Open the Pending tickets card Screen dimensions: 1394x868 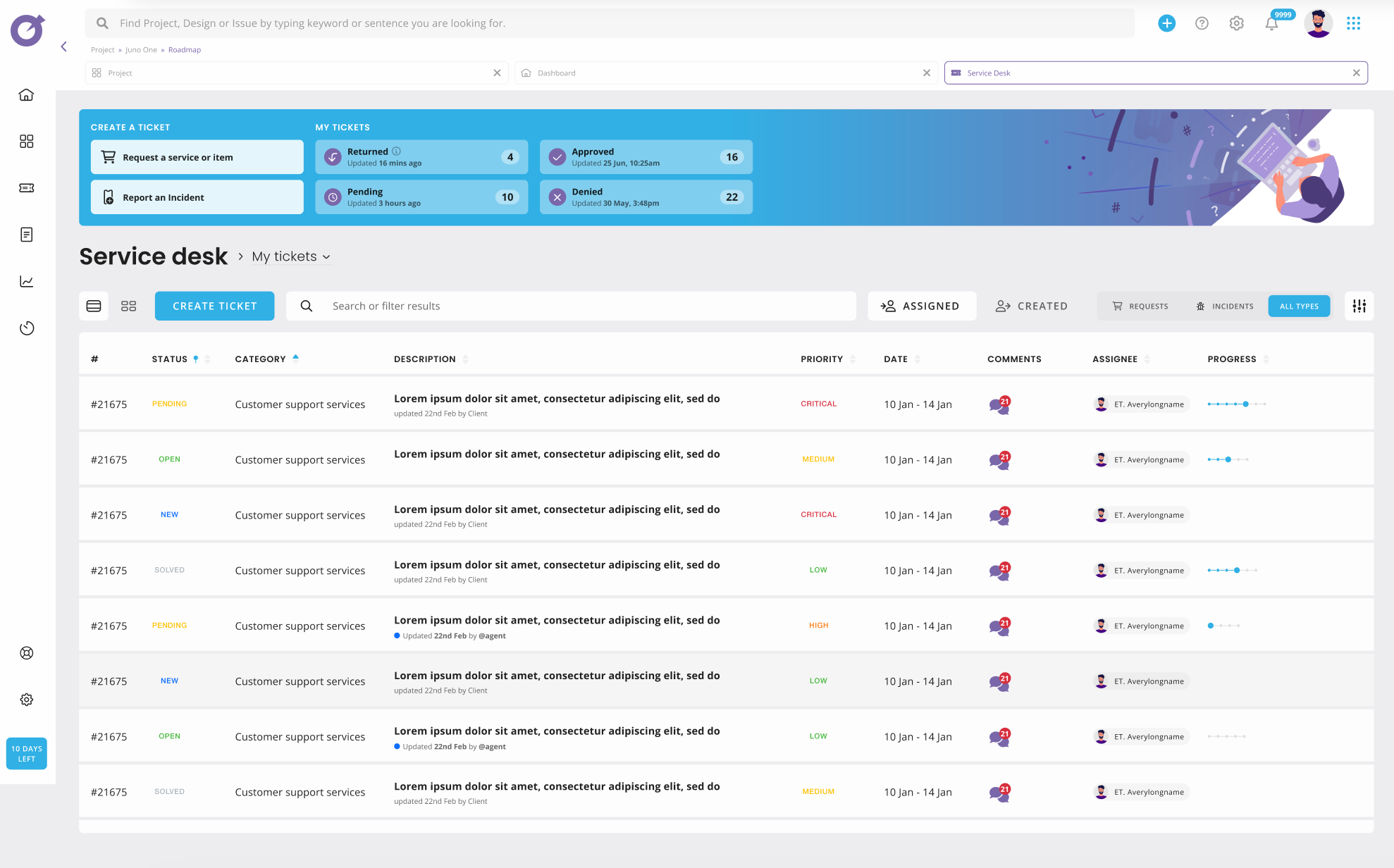coord(421,197)
